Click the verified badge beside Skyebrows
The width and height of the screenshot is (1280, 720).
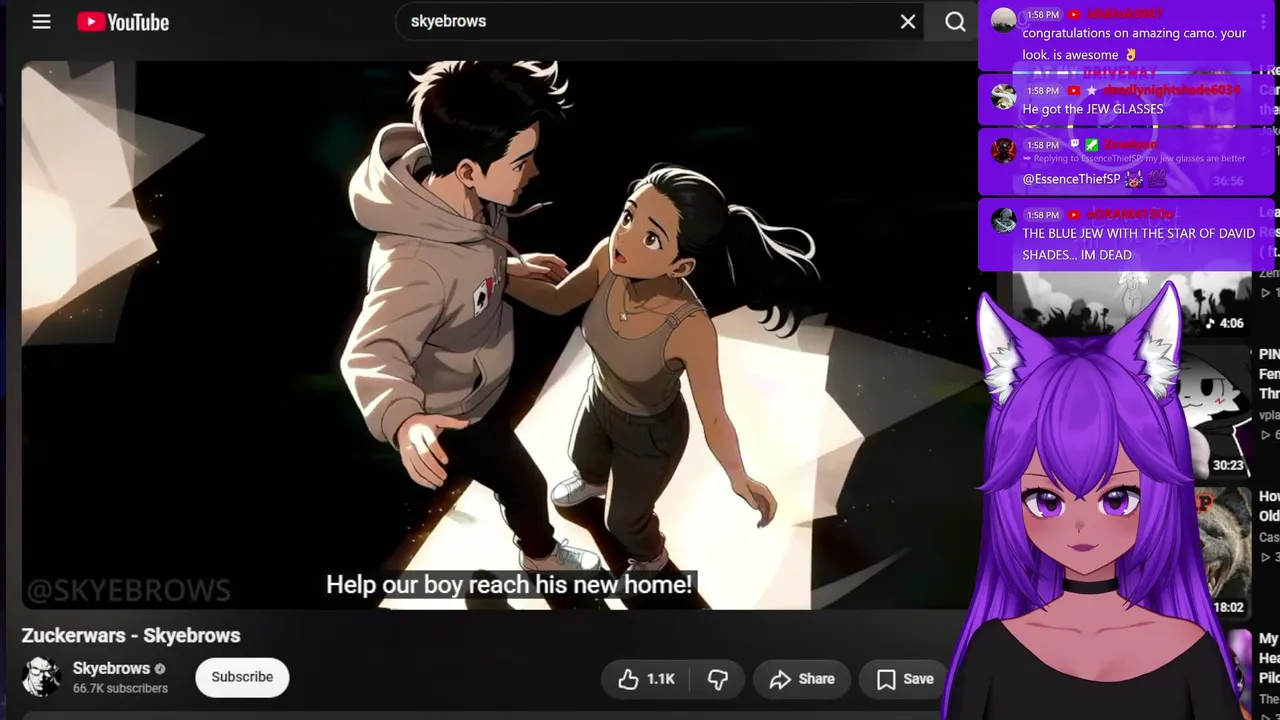[x=160, y=669]
